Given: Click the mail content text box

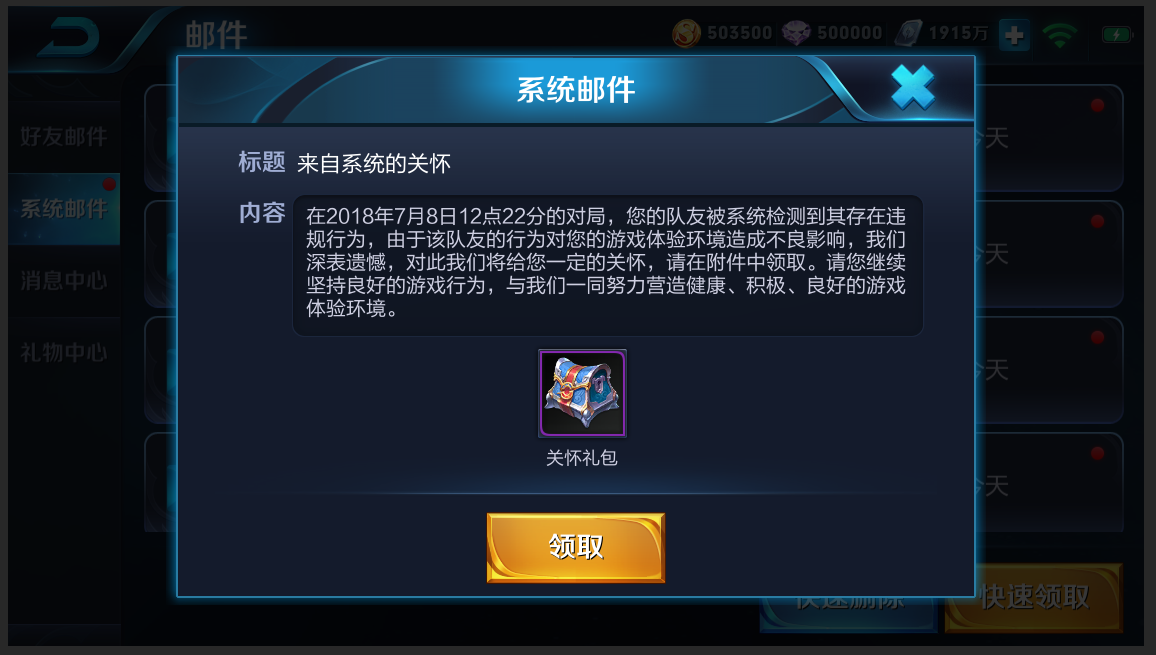Looking at the screenshot, I should coord(608,266).
